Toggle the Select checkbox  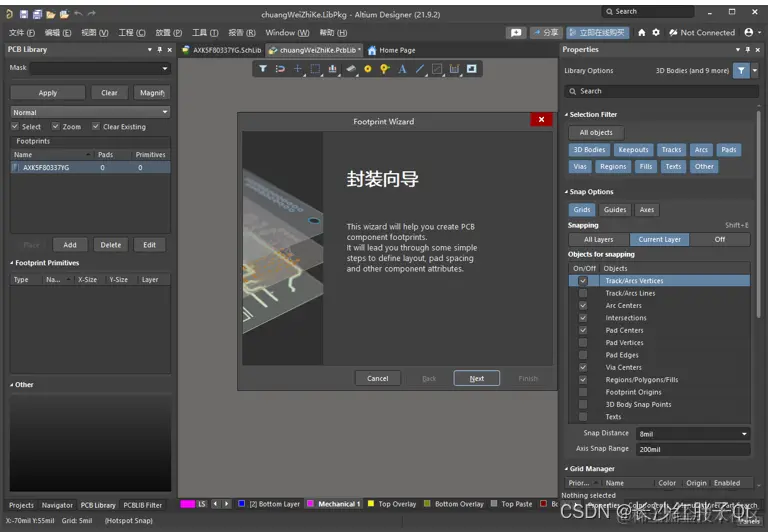[x=15, y=126]
